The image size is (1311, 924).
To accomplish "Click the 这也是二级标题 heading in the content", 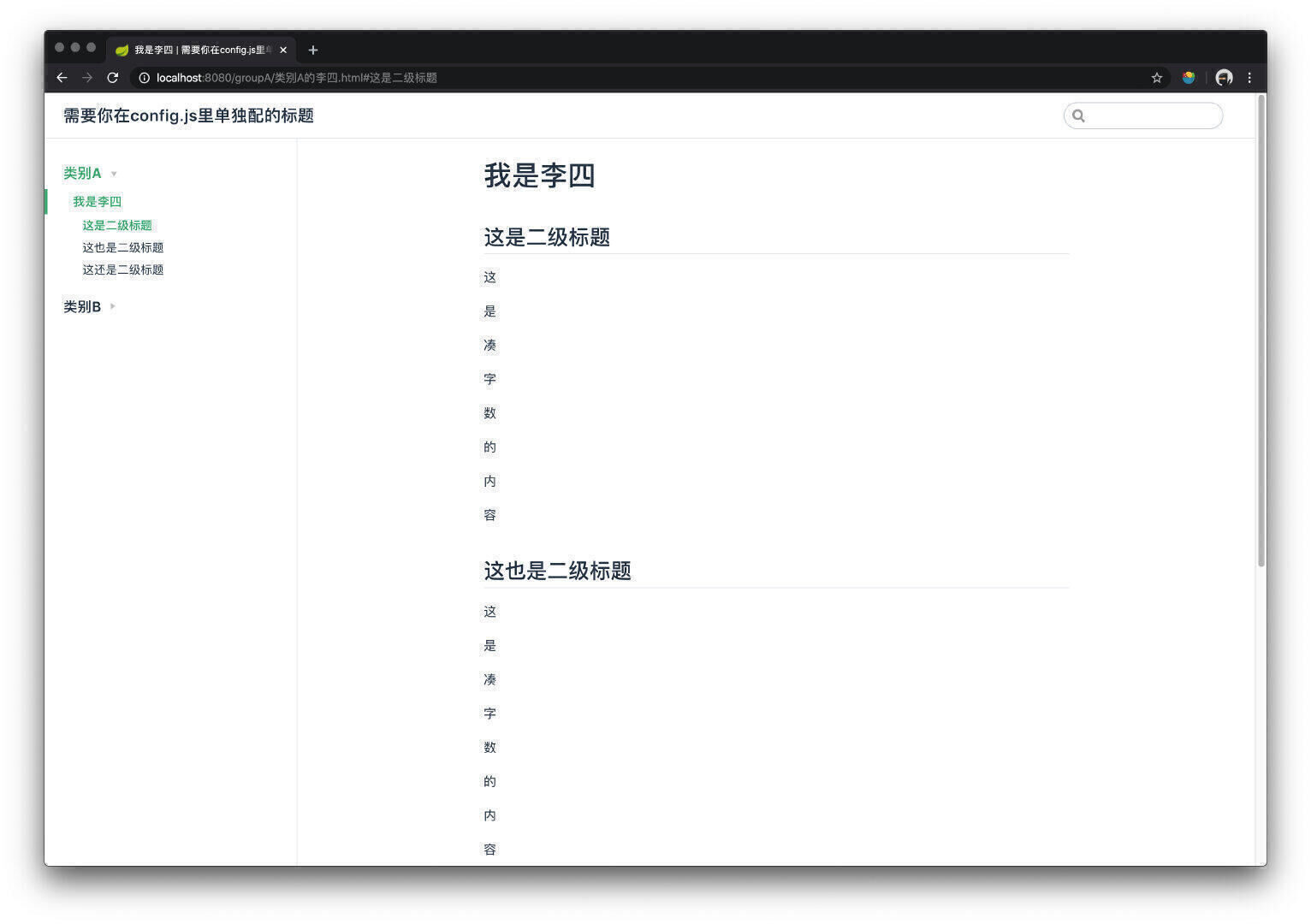I will point(557,571).
